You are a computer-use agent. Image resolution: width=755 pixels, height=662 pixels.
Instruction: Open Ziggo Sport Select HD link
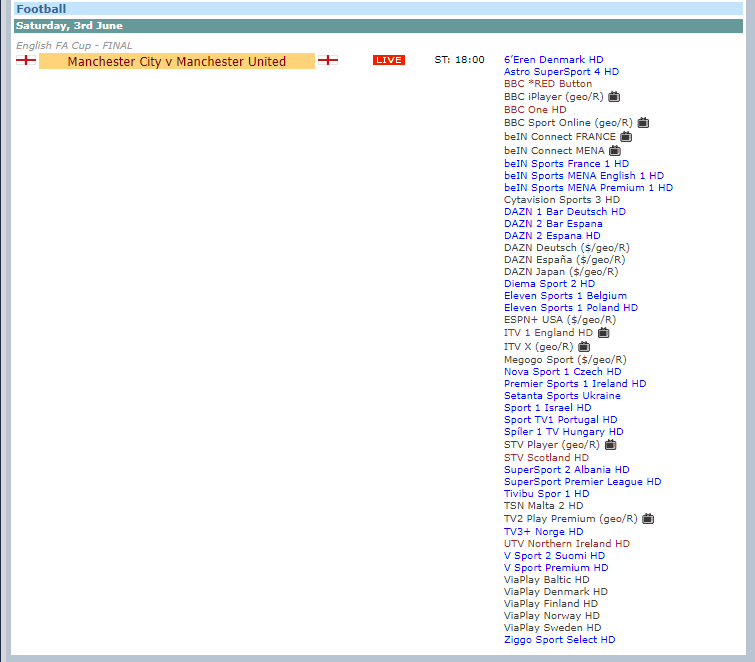point(560,640)
